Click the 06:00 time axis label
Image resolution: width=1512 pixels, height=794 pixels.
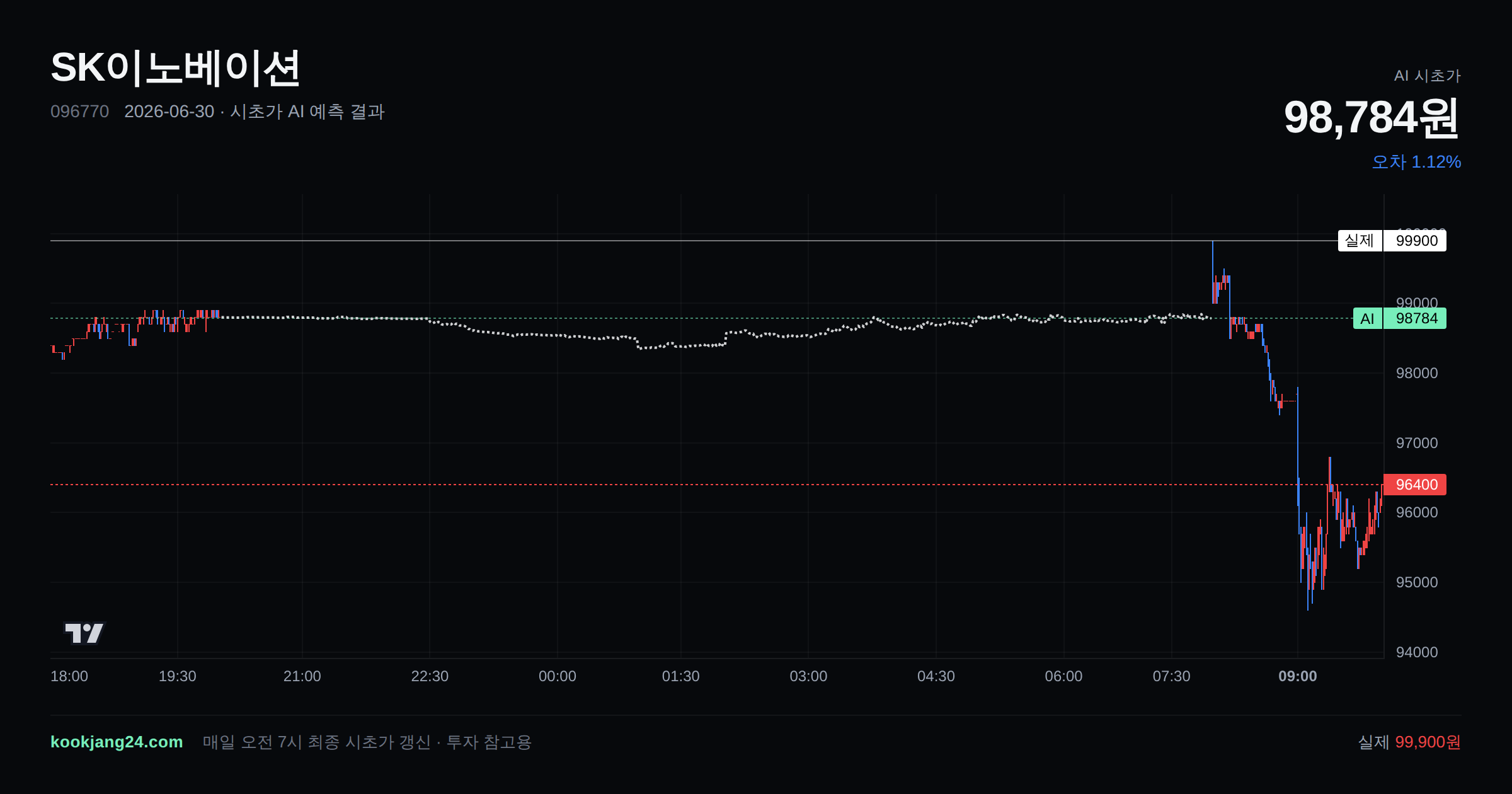click(x=1063, y=676)
